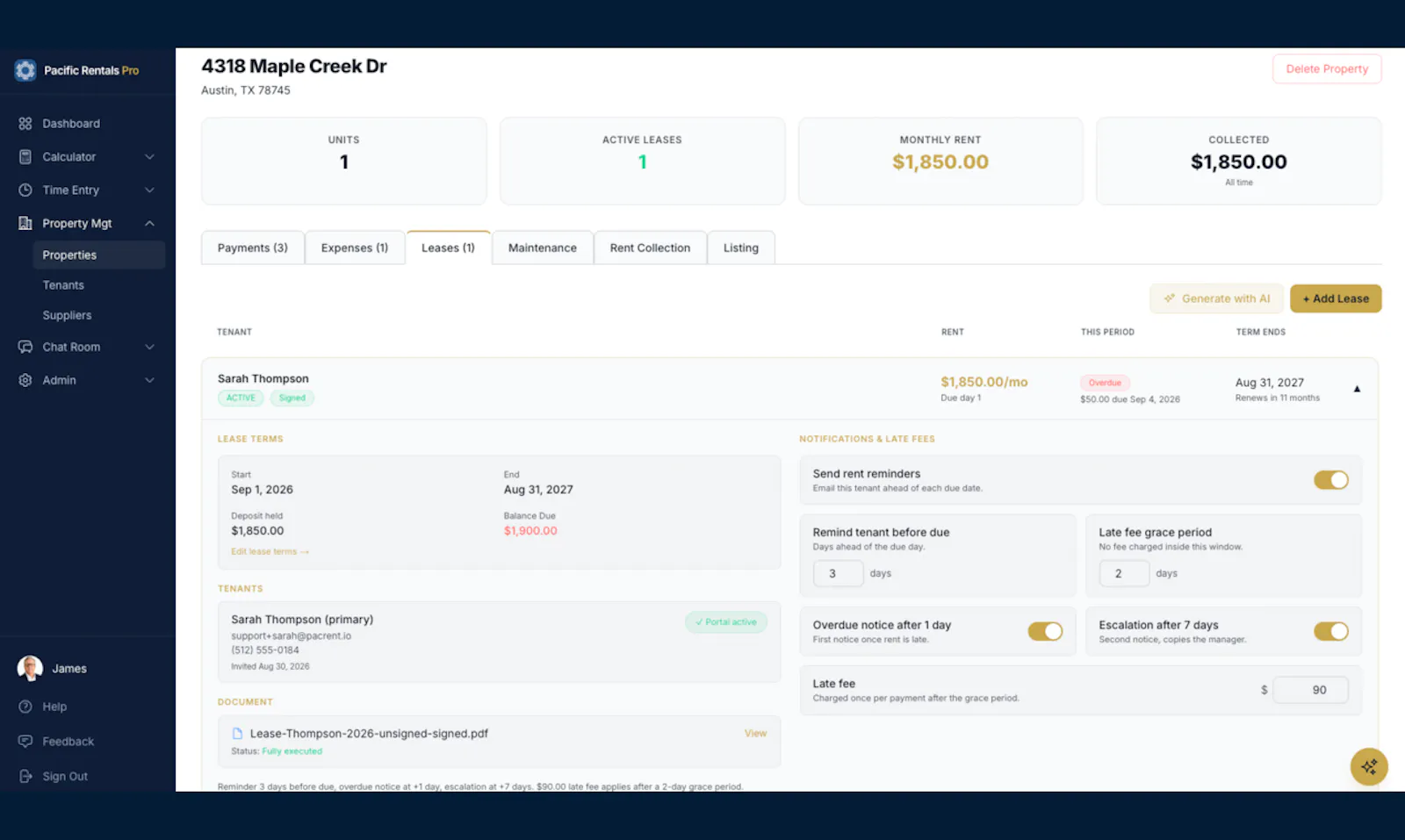The image size is (1405, 840).
Task: Collapse the Property Mgt menu chevron
Action: 149,224
